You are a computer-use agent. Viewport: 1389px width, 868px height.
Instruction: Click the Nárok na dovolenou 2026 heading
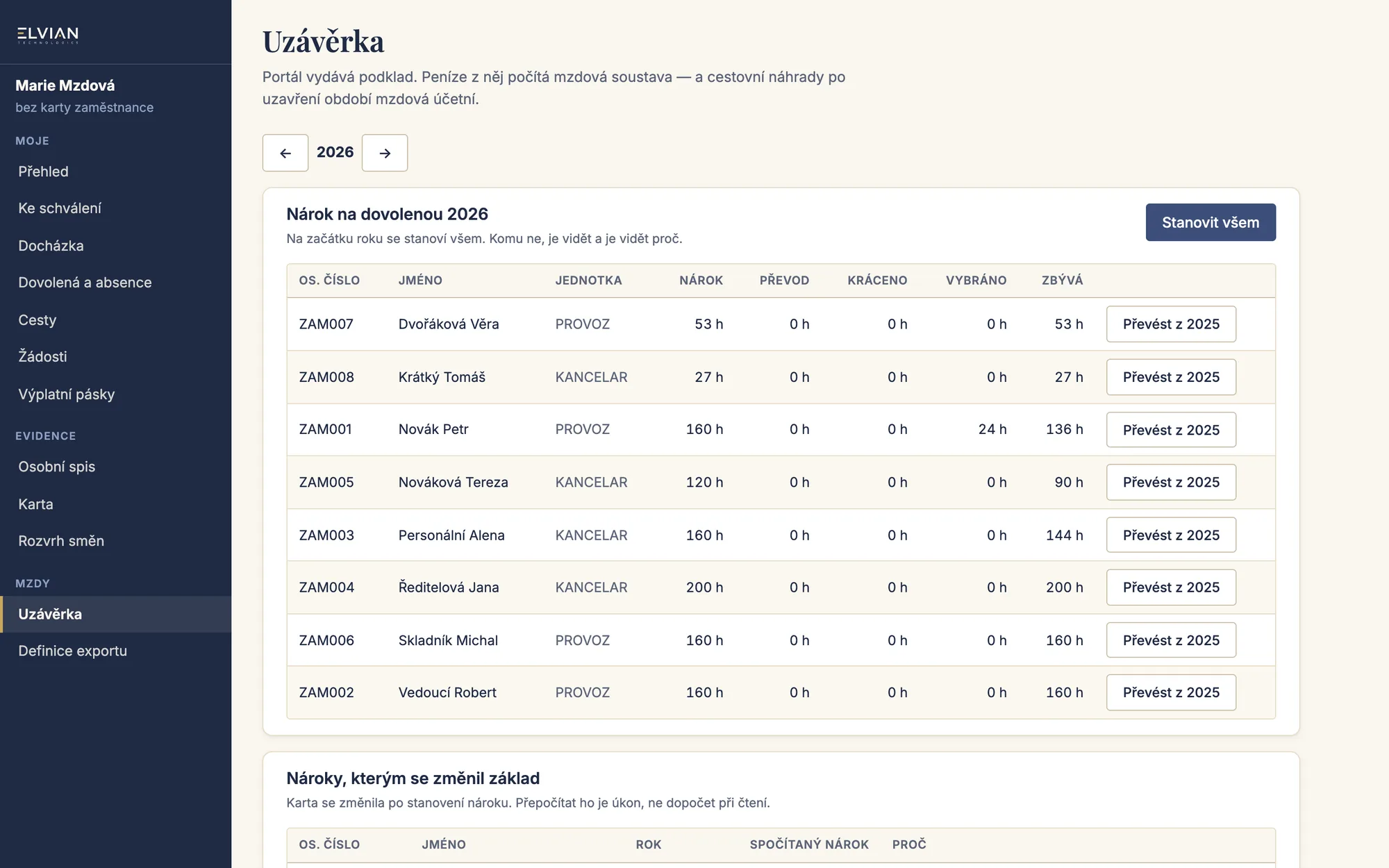tap(388, 214)
